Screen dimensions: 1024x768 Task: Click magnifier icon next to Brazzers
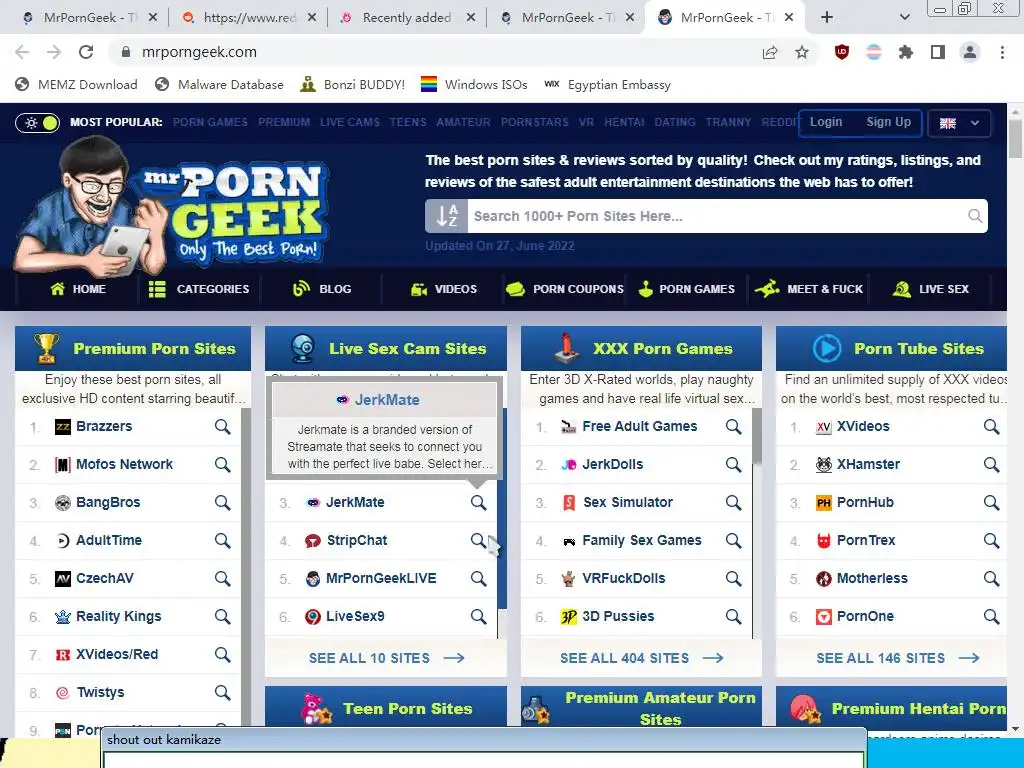pyautogui.click(x=223, y=427)
